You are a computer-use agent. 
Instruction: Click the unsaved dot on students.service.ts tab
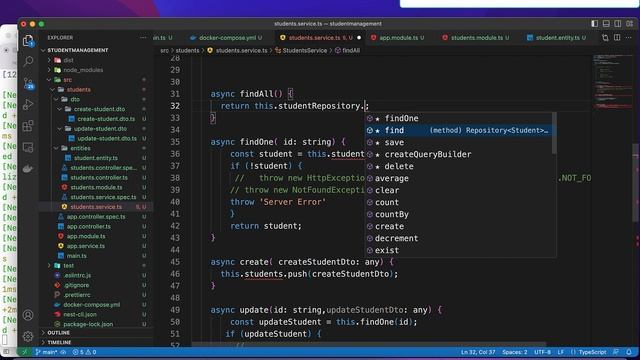(359, 38)
